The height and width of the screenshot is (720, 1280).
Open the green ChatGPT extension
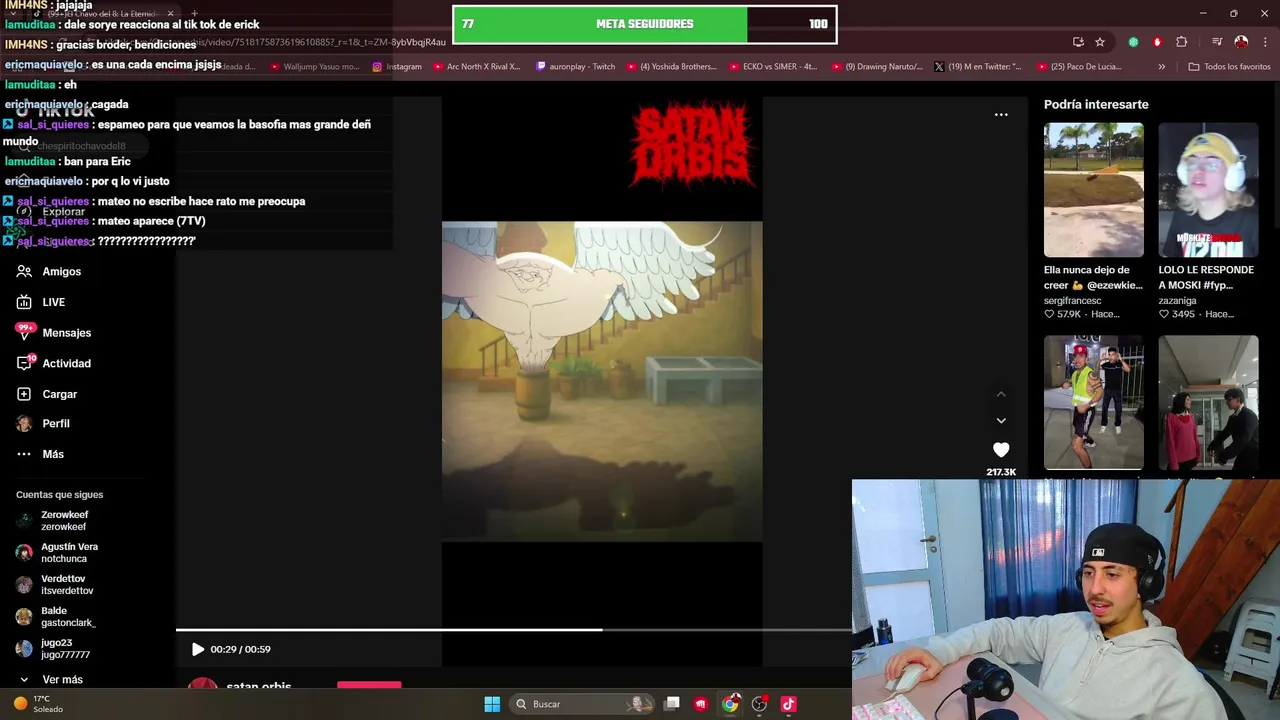click(1133, 42)
